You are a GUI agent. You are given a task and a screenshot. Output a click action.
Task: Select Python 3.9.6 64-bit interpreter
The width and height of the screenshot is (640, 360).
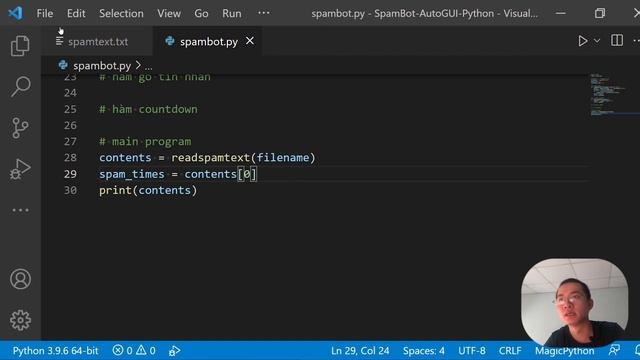coord(55,351)
